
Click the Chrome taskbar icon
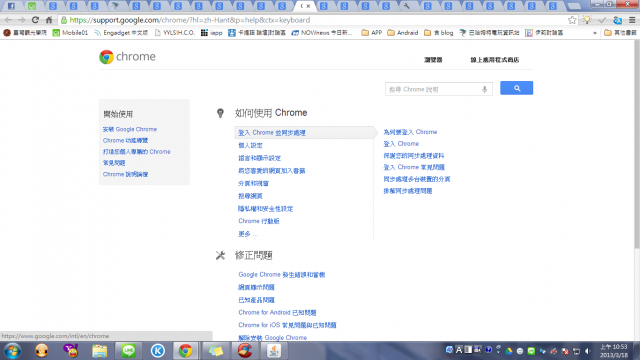pos(185,351)
